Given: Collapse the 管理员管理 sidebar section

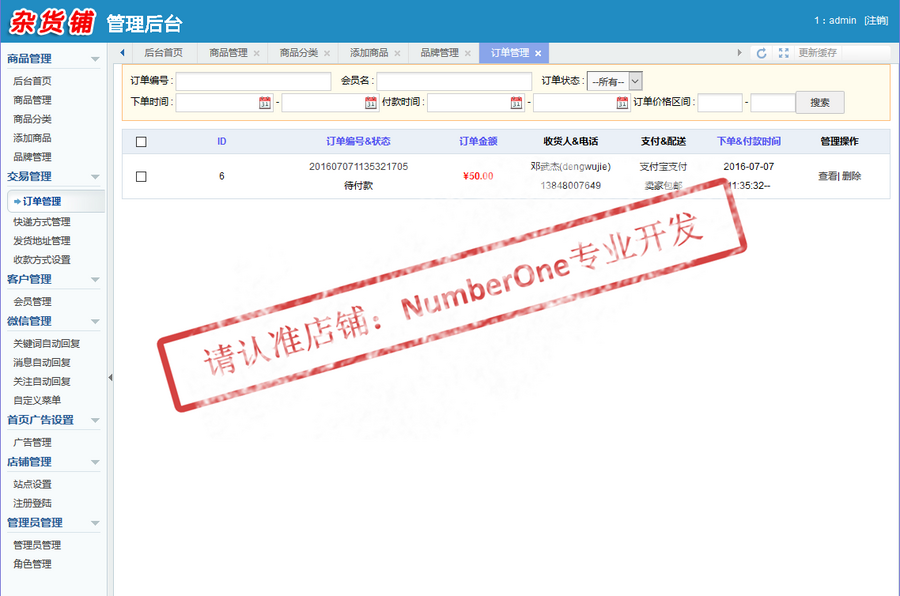Looking at the screenshot, I should [97, 522].
